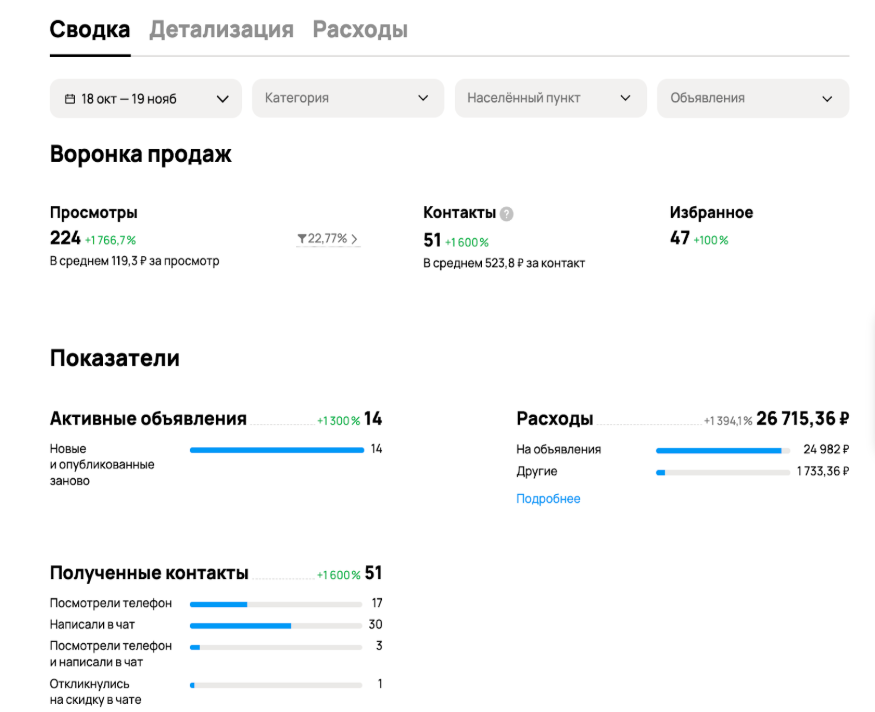Click 'В среднем 523,8 ₽ за контакт' text

(x=504, y=263)
